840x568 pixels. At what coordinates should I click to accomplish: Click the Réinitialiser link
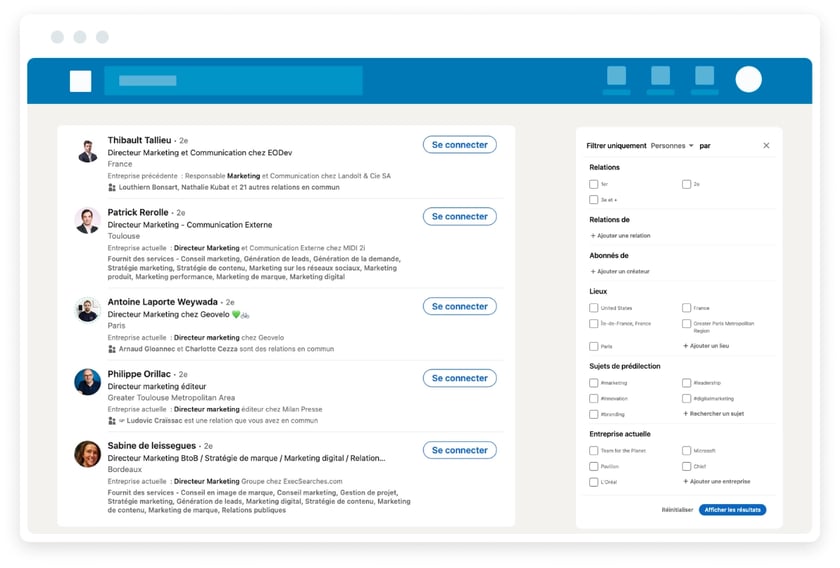point(677,510)
